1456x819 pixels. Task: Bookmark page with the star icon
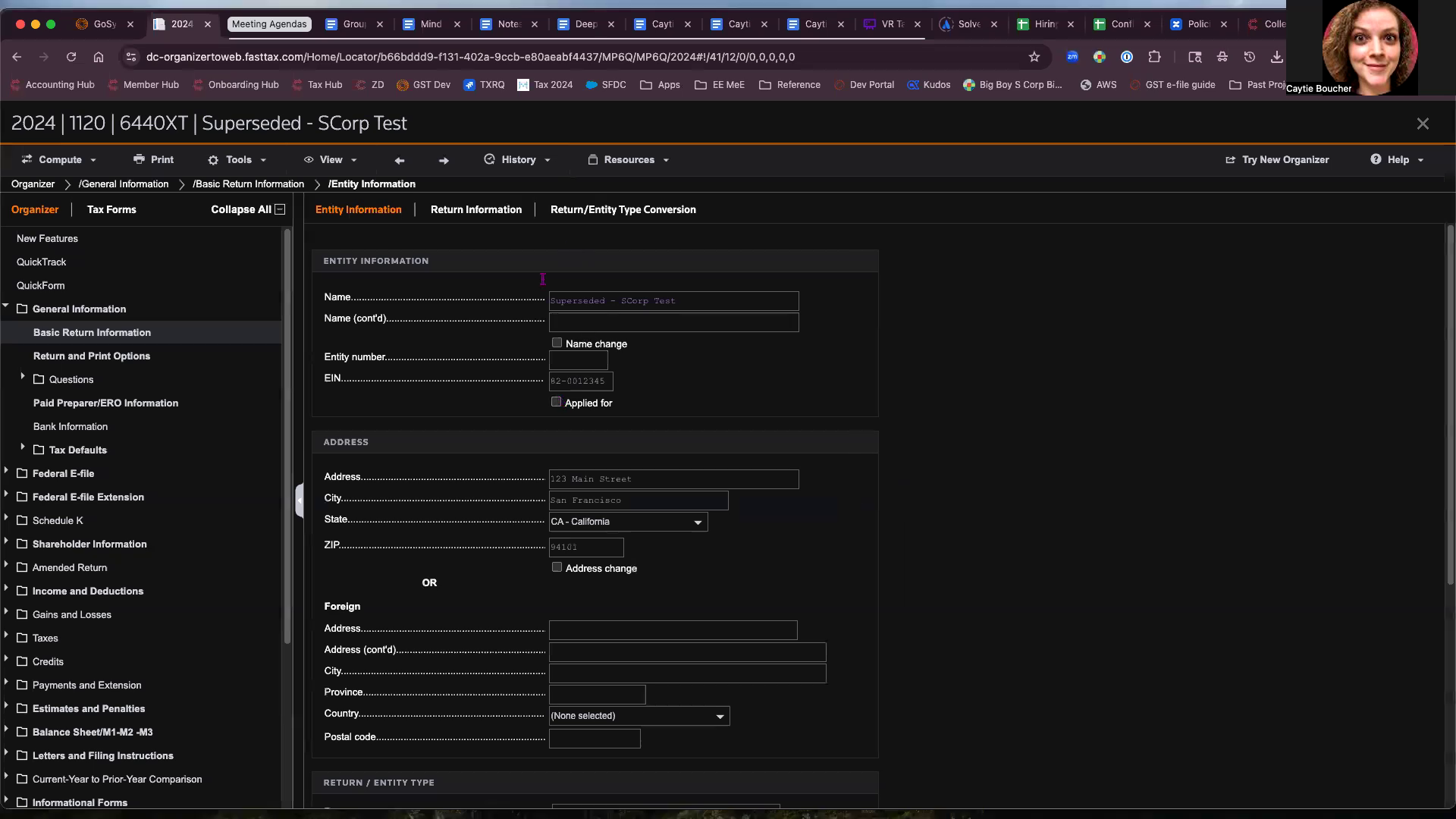point(1034,57)
